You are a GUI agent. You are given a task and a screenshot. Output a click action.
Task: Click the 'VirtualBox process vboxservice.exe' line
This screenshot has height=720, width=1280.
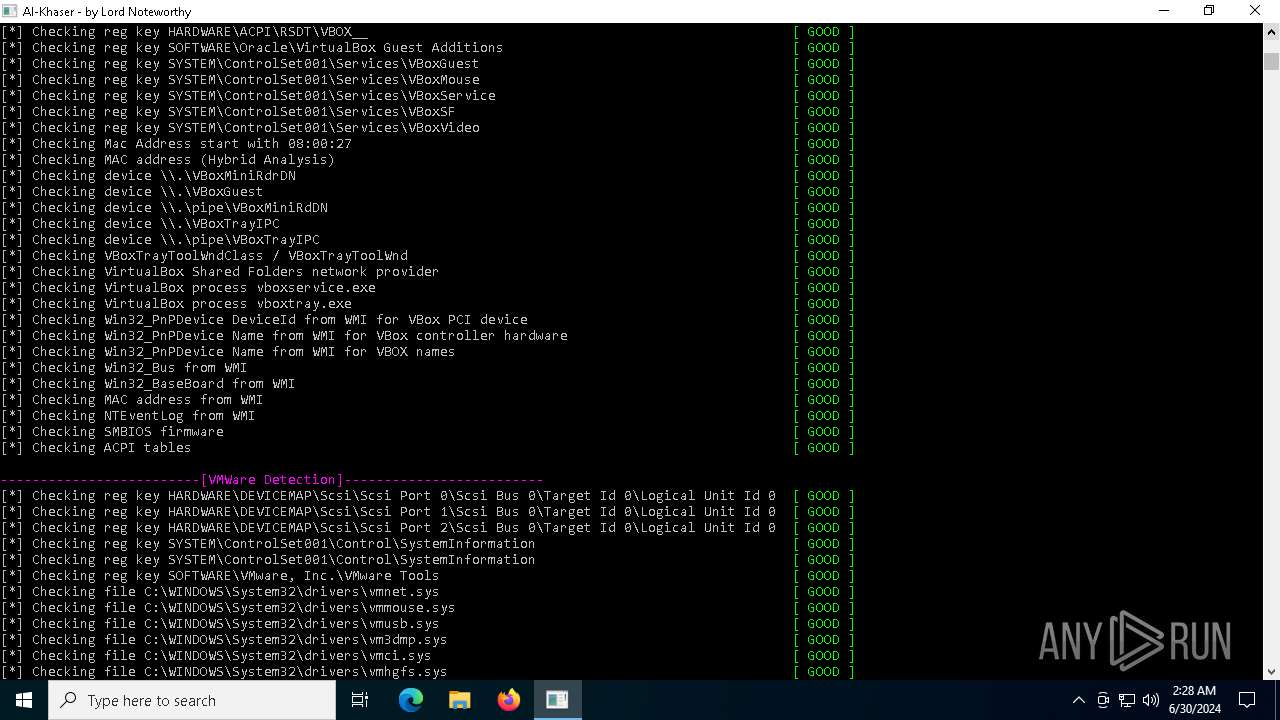188,288
